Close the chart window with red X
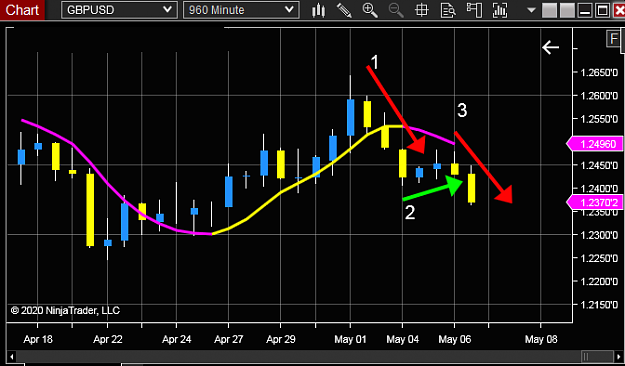The image size is (625, 366). pyautogui.click(x=619, y=10)
